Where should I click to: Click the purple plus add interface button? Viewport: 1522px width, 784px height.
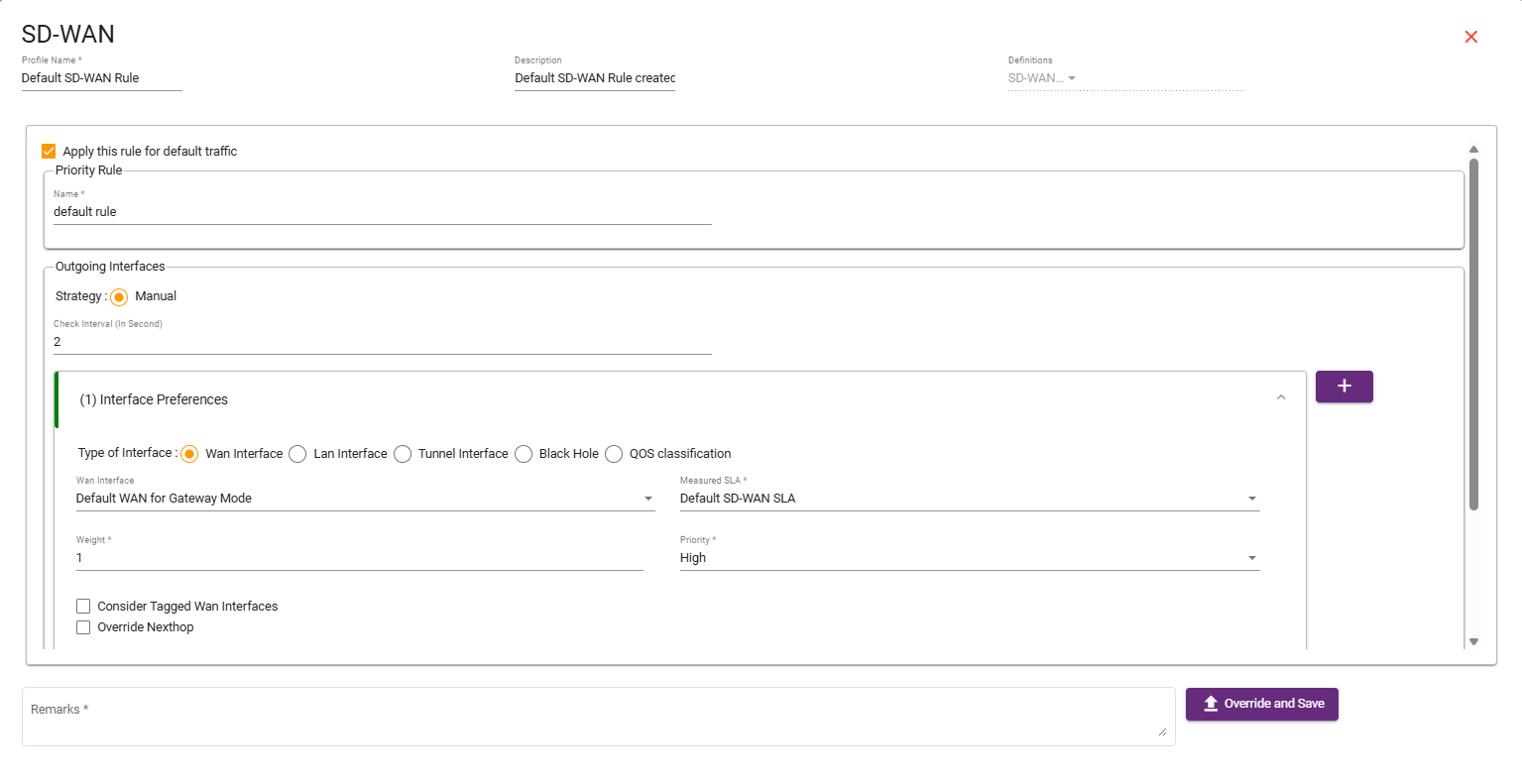coord(1344,387)
